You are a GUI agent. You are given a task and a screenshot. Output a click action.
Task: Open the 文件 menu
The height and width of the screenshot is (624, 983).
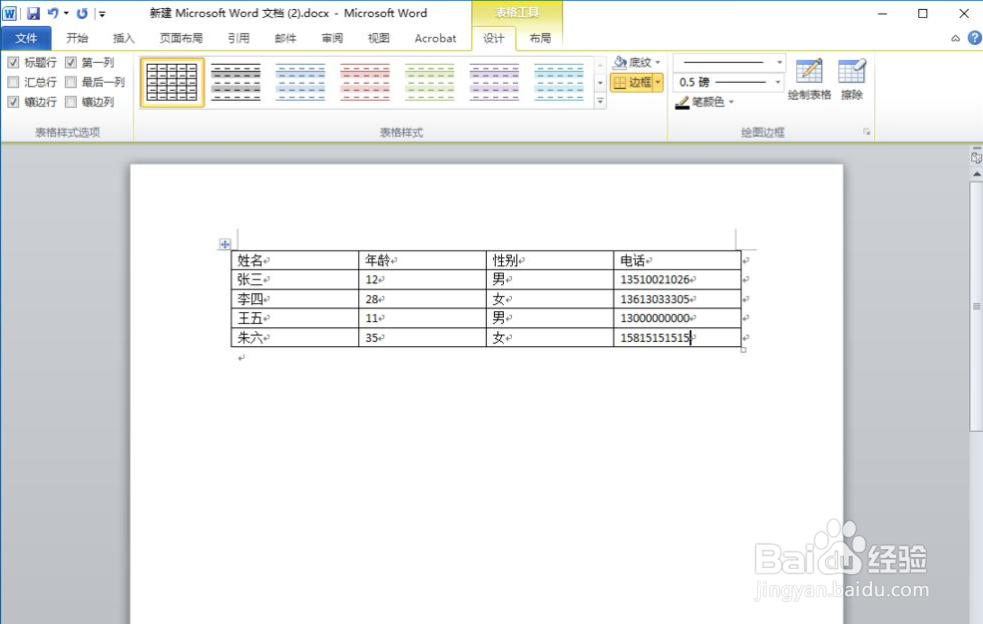pos(26,38)
